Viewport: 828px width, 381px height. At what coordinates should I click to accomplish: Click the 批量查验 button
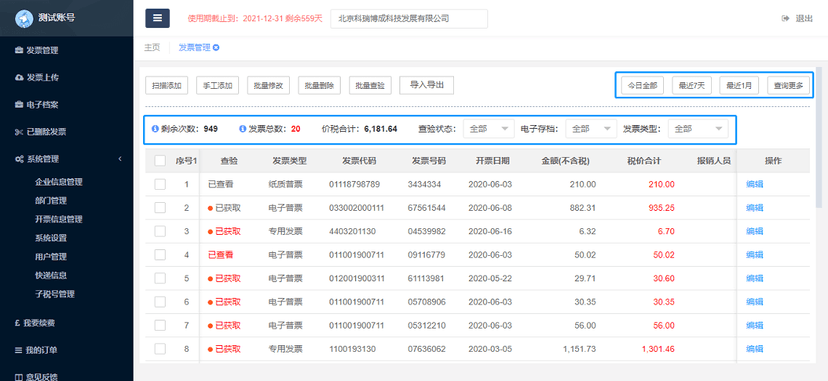pos(370,85)
